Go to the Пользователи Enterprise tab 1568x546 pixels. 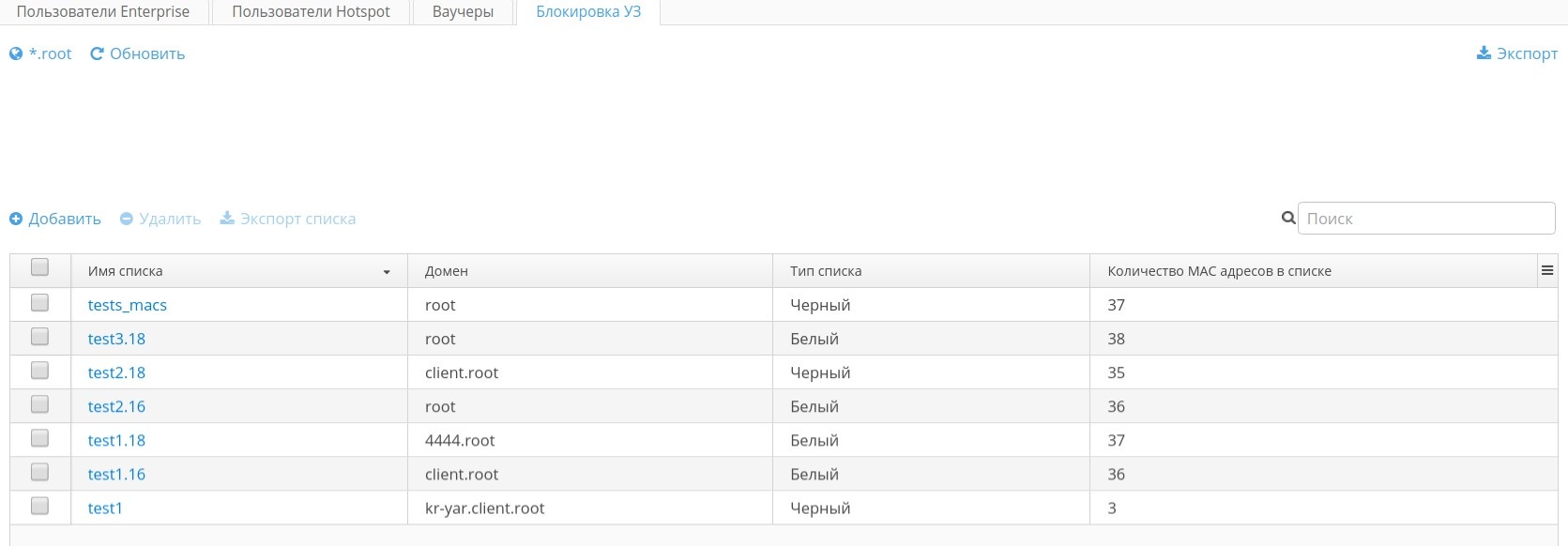tap(103, 12)
